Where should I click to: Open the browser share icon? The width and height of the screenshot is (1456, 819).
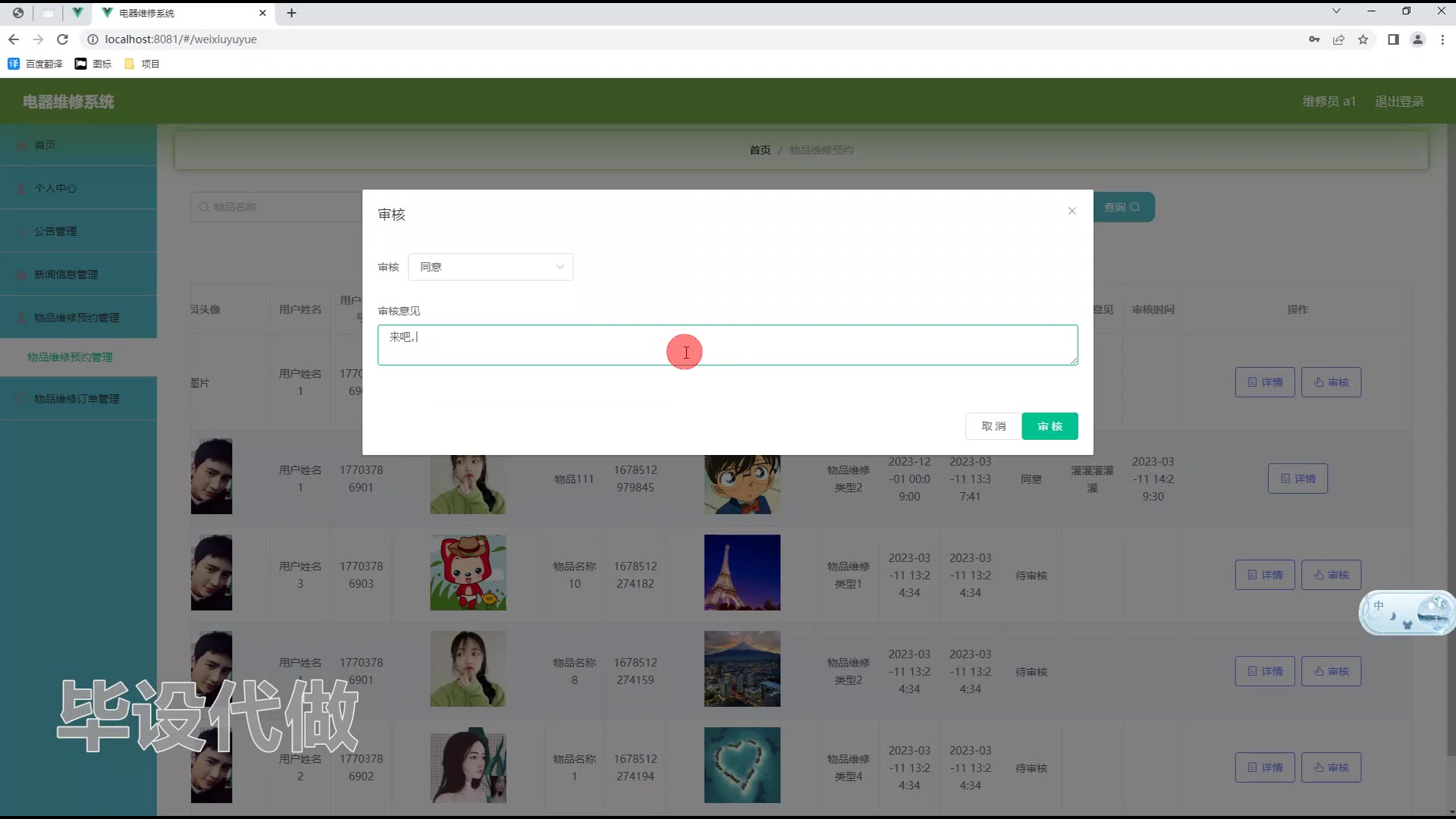pyautogui.click(x=1338, y=39)
